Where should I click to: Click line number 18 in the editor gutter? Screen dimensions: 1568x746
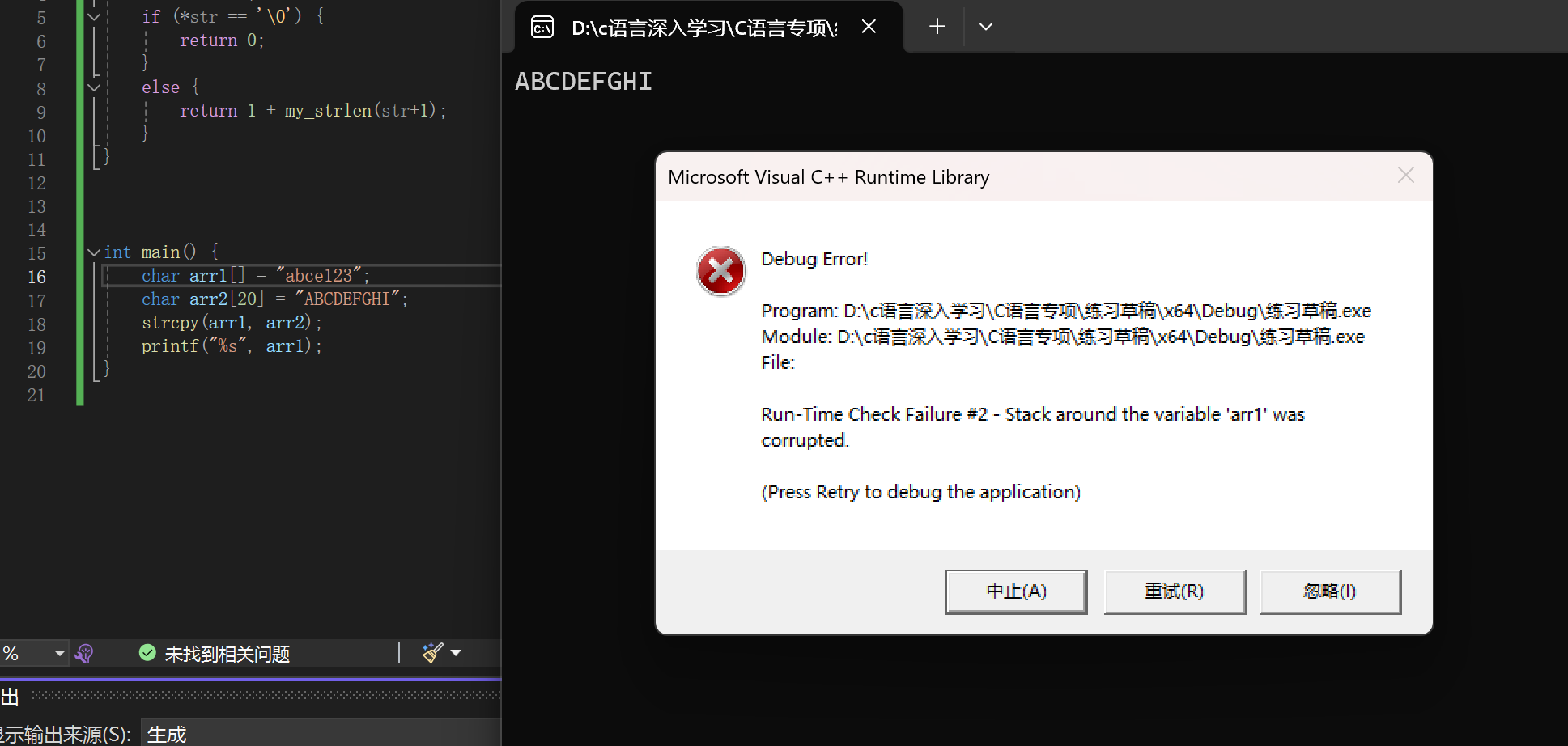click(x=36, y=324)
